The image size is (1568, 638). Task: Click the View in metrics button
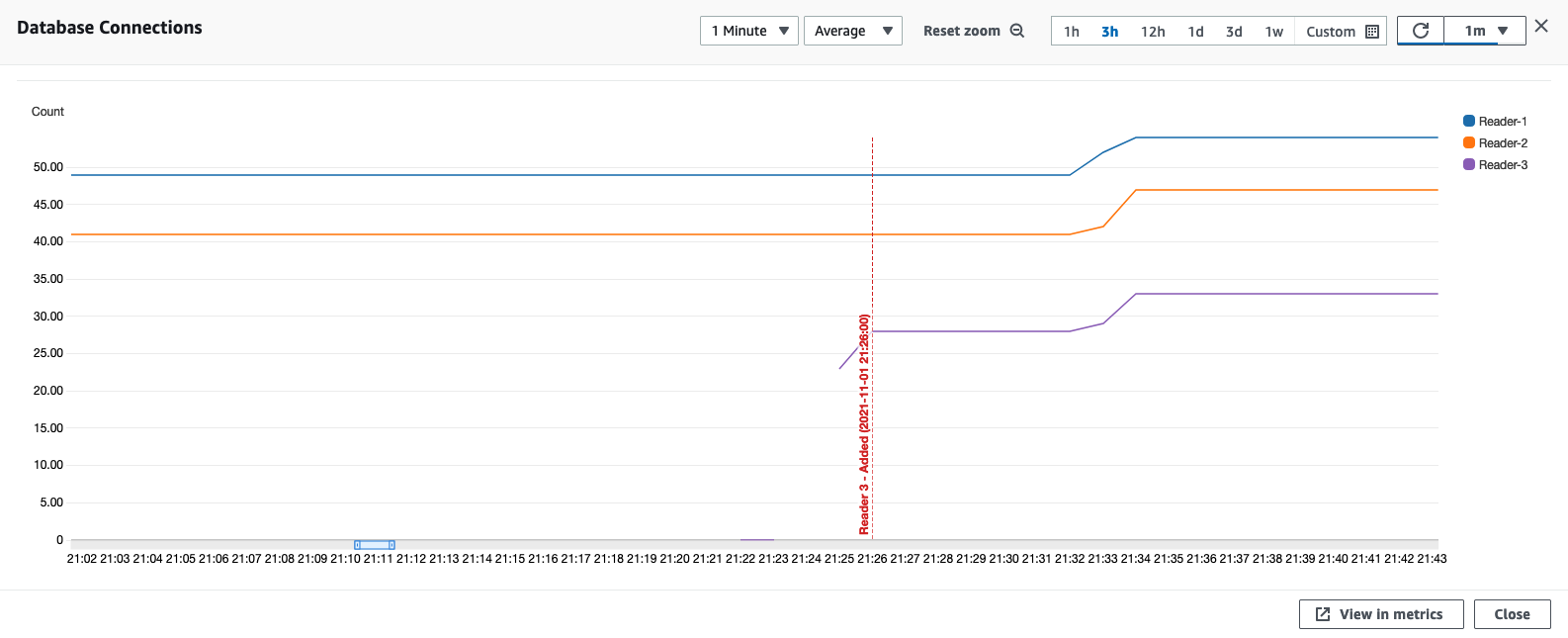coord(1379,614)
